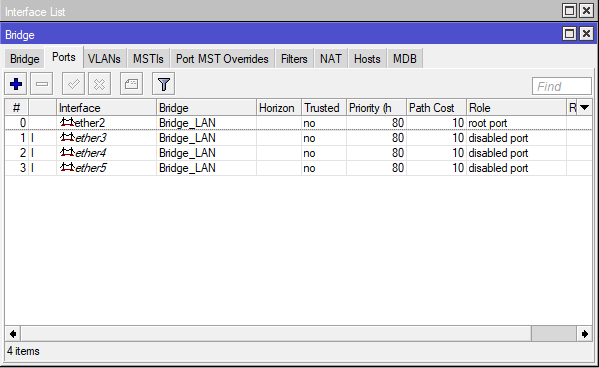Screen dimensions: 599x368
Task: Click path cost 10 in ether4 row
Action: click(x=458, y=153)
